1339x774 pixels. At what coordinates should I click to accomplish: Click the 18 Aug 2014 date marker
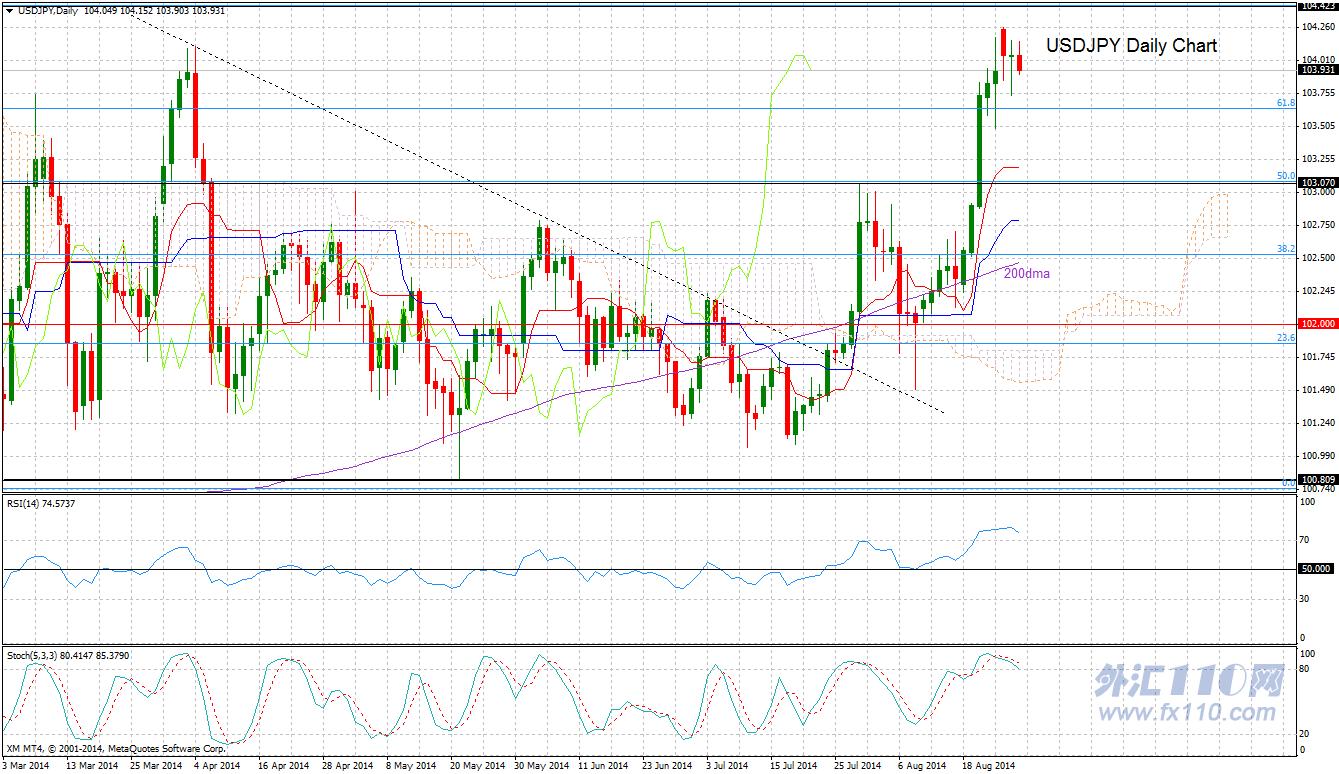point(988,766)
